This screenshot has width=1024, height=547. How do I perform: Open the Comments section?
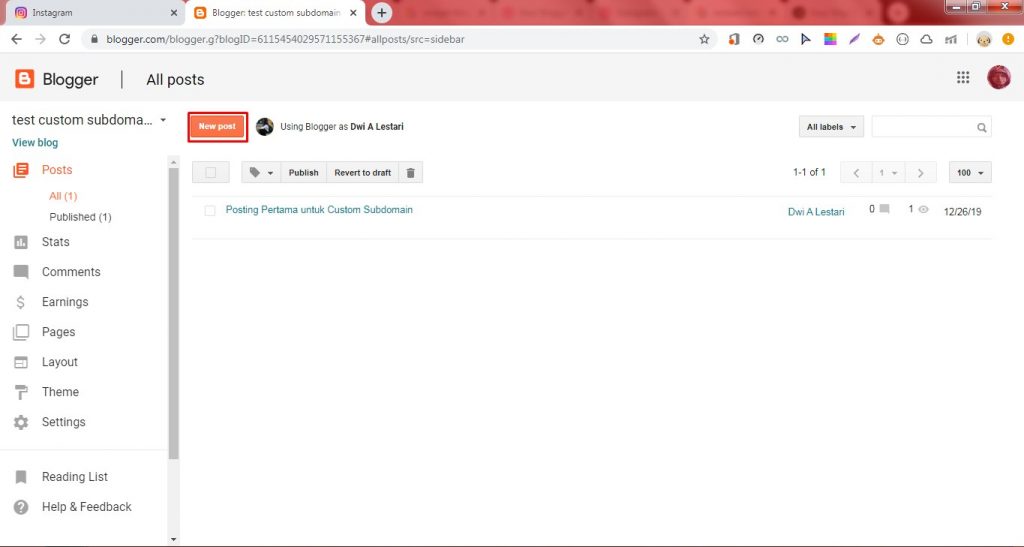(71, 272)
